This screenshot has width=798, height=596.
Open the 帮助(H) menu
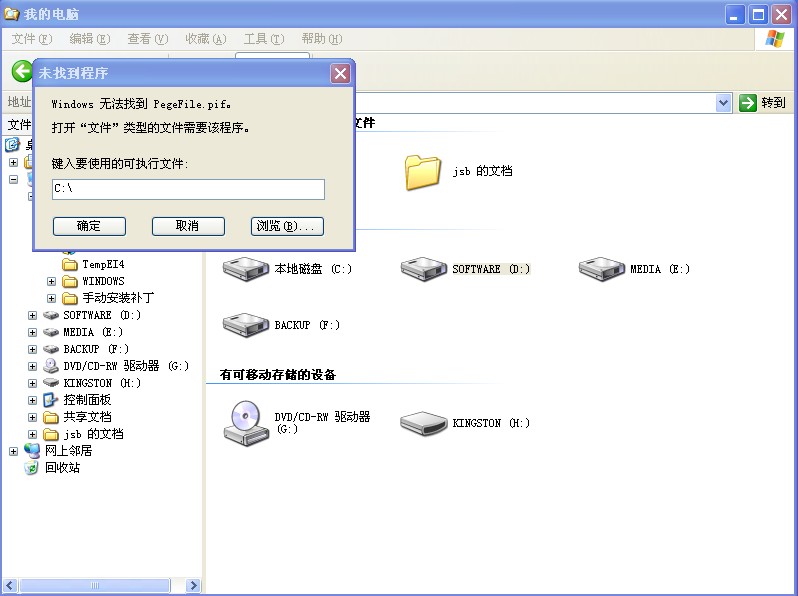(x=322, y=39)
